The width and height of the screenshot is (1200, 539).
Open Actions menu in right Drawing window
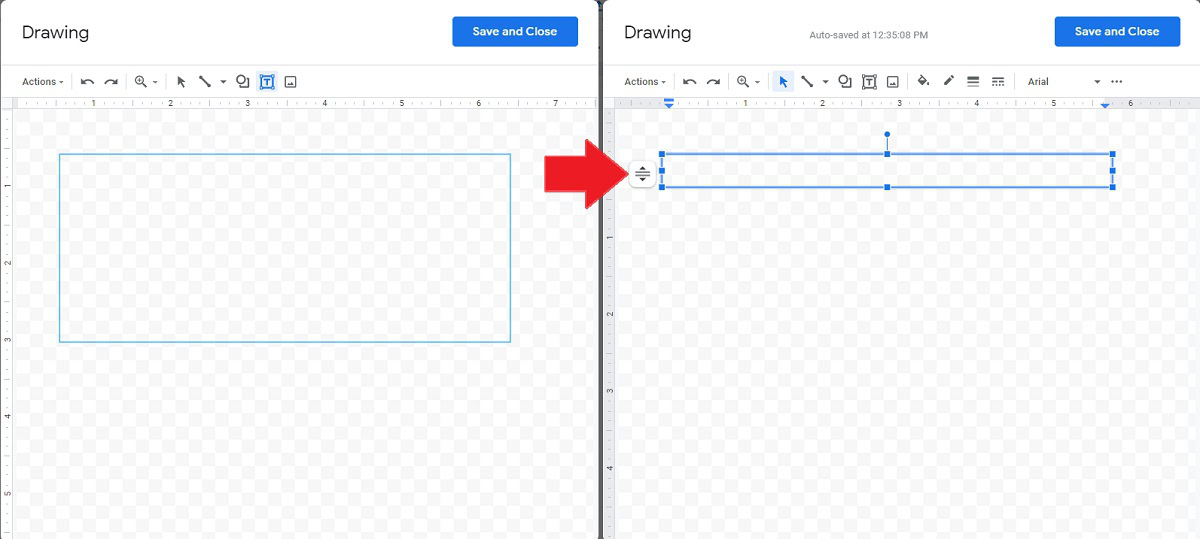(645, 82)
